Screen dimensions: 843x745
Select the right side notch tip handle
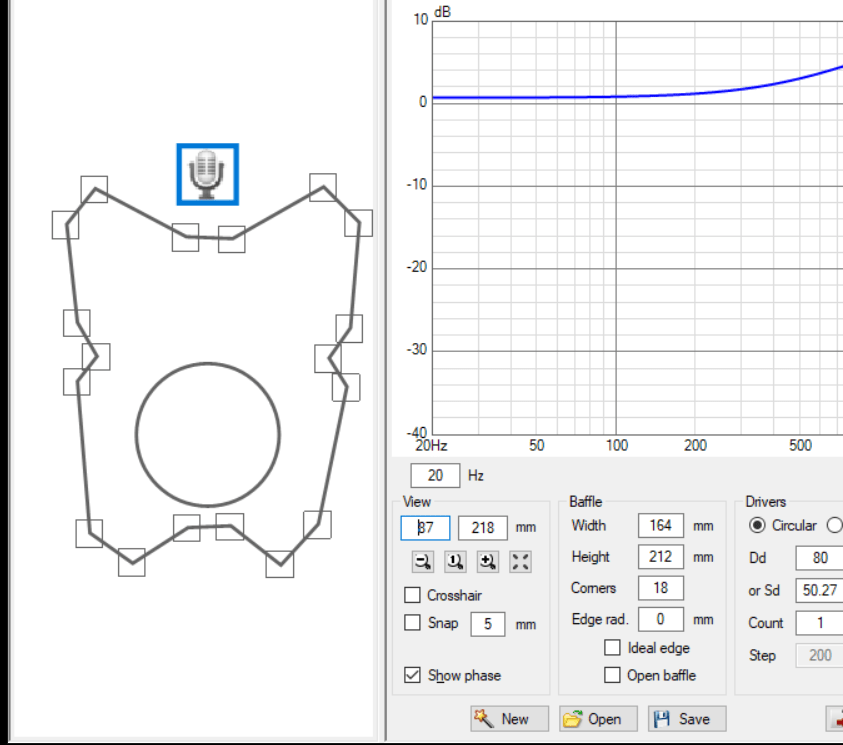[x=328, y=359]
